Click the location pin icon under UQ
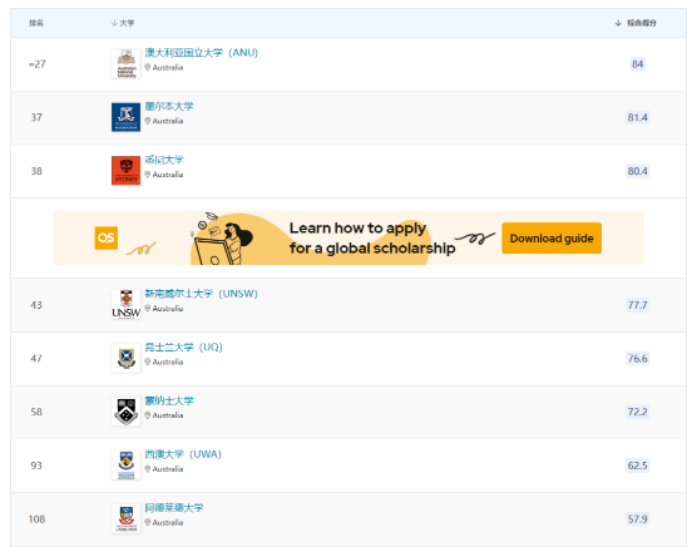Image resolution: width=698 pixels, height=553 pixels. [147, 362]
